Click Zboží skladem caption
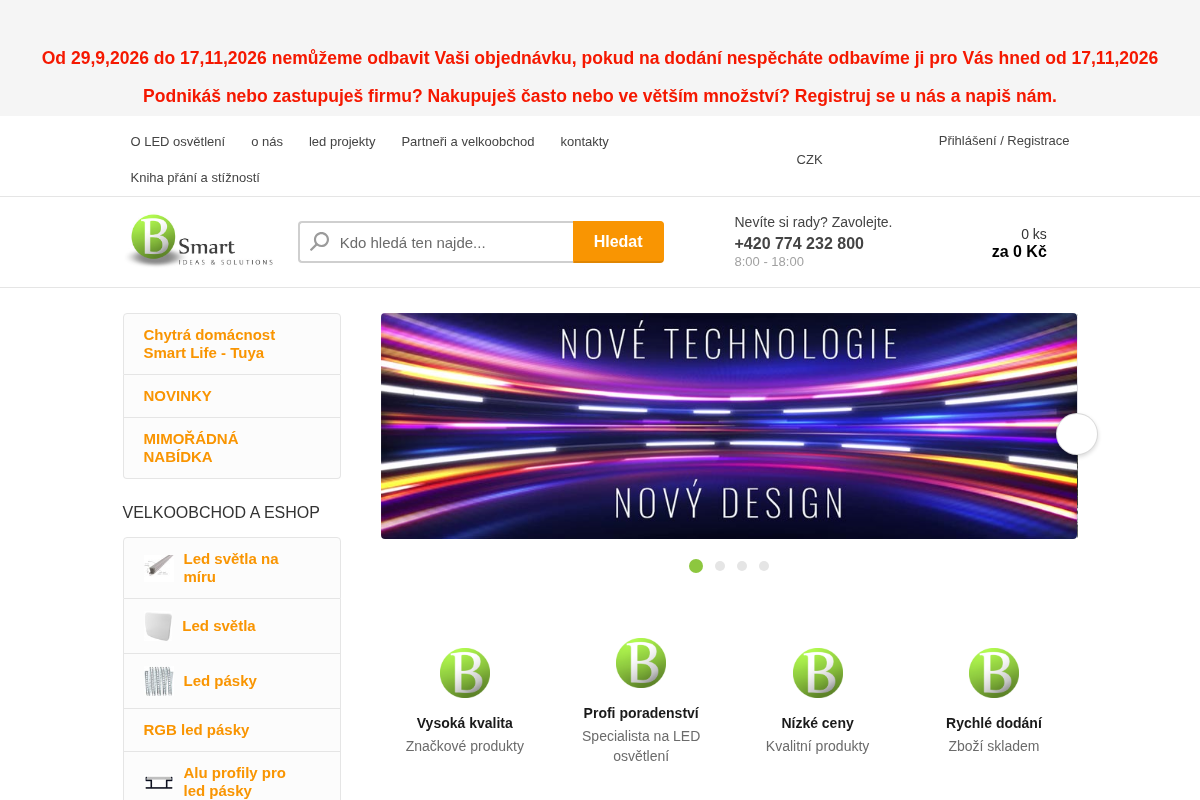 [x=994, y=746]
